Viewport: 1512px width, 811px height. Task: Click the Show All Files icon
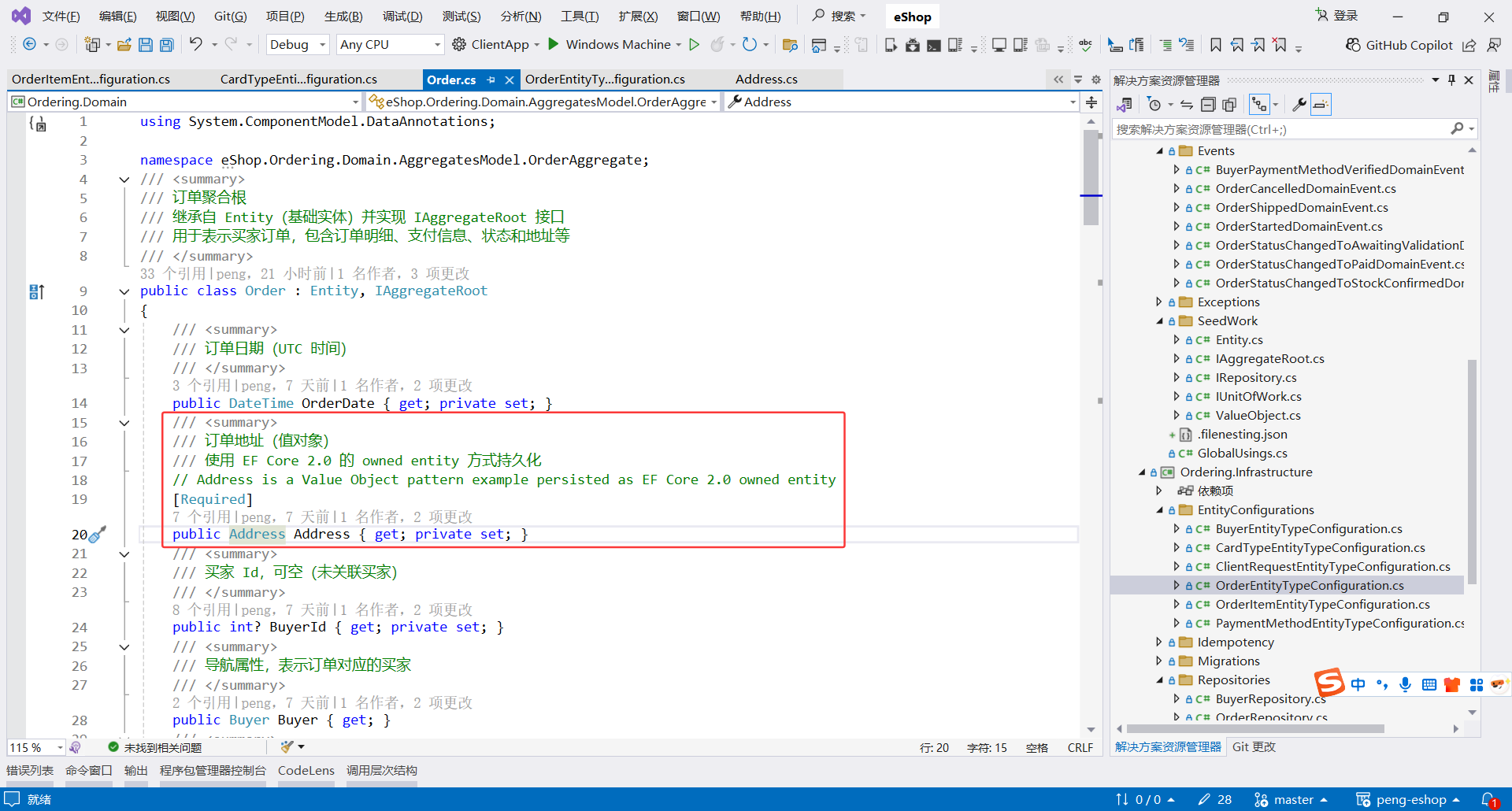[1229, 104]
